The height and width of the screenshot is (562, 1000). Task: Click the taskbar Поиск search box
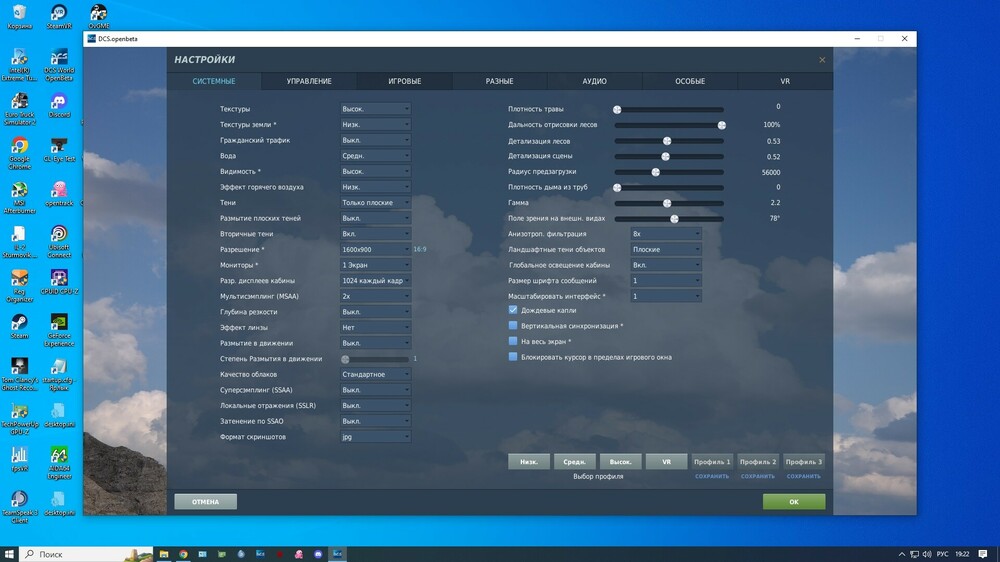coord(87,554)
